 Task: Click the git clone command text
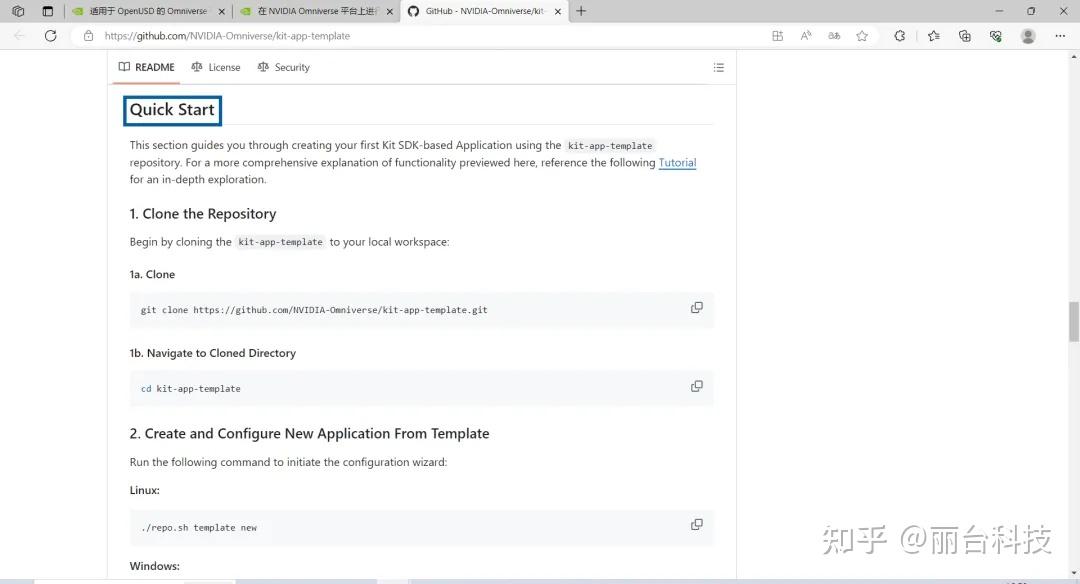click(314, 310)
